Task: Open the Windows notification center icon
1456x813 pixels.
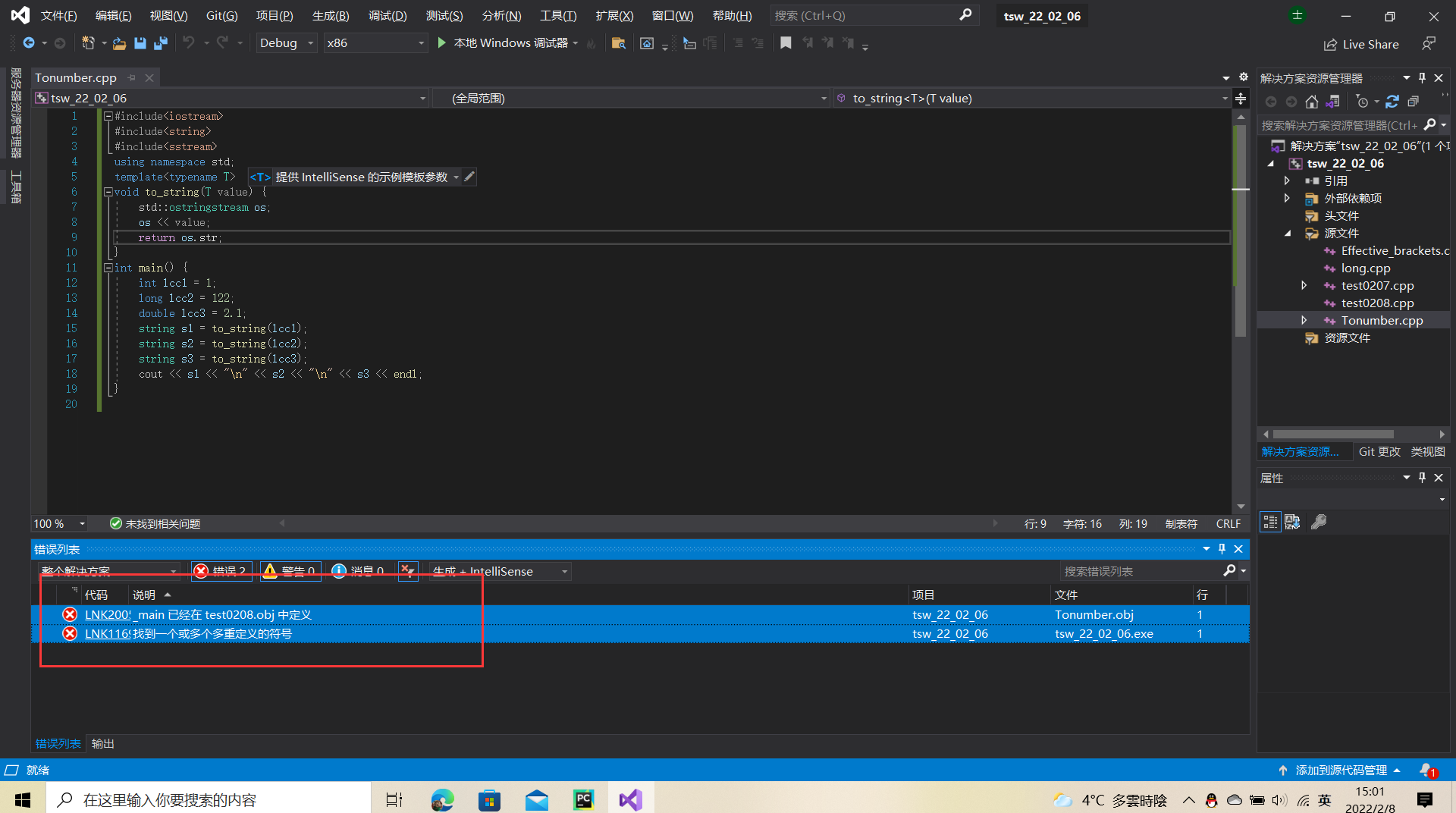Action: (1425, 799)
